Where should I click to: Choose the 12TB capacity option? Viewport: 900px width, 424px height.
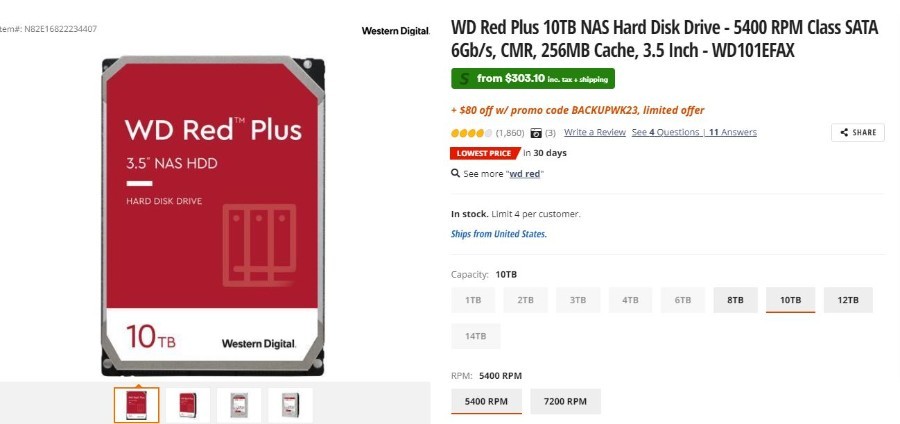848,300
